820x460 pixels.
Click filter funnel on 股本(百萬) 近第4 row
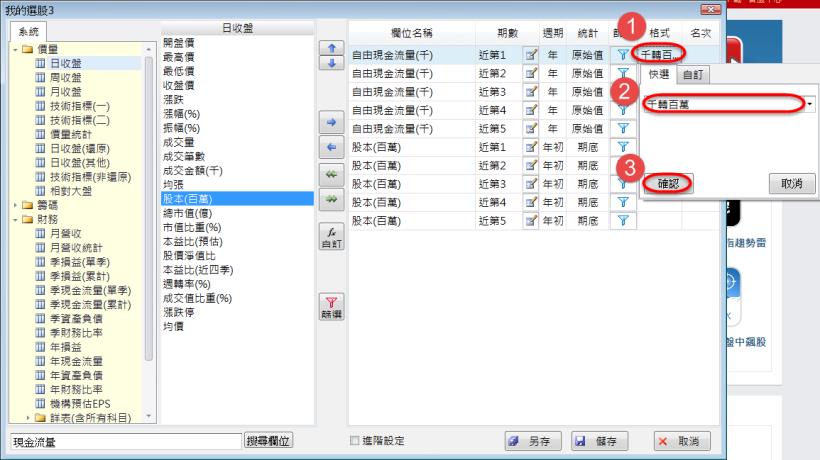point(623,202)
